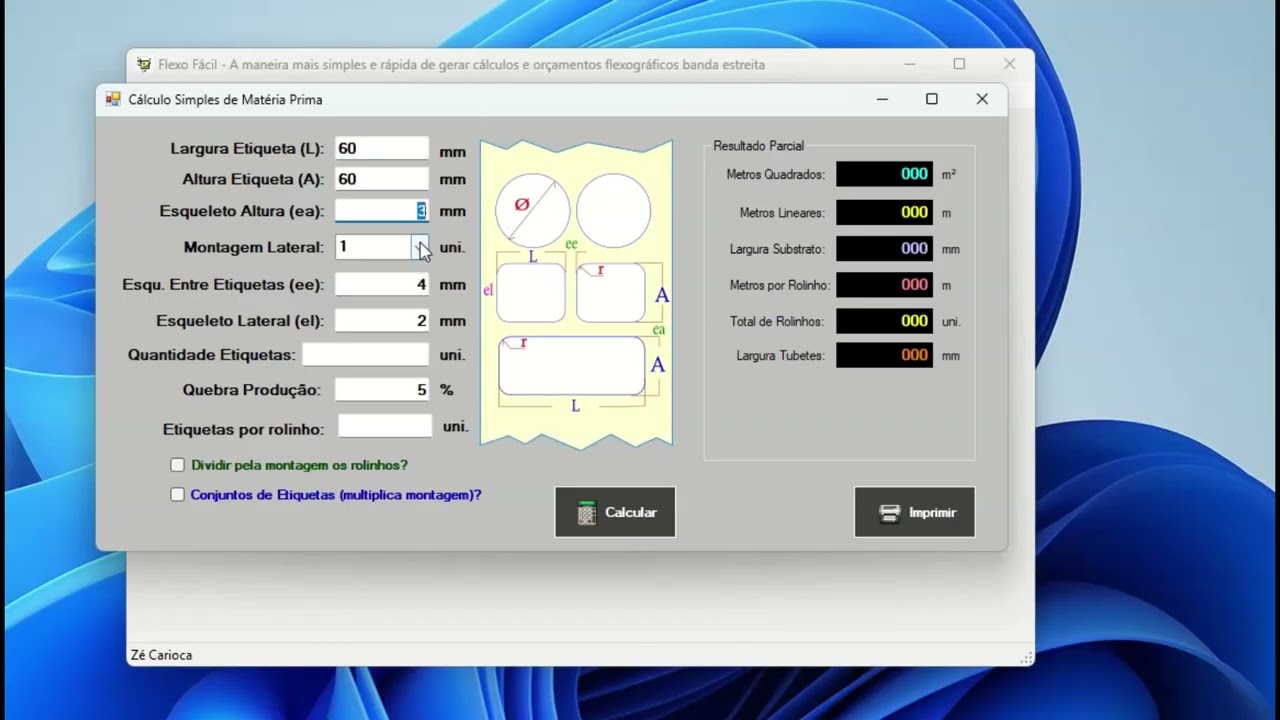Tick 'Conjuntos de Etiquetas (multiplica montagem)?' checkbox
Screen dimensions: 1280x720
pos(178,495)
